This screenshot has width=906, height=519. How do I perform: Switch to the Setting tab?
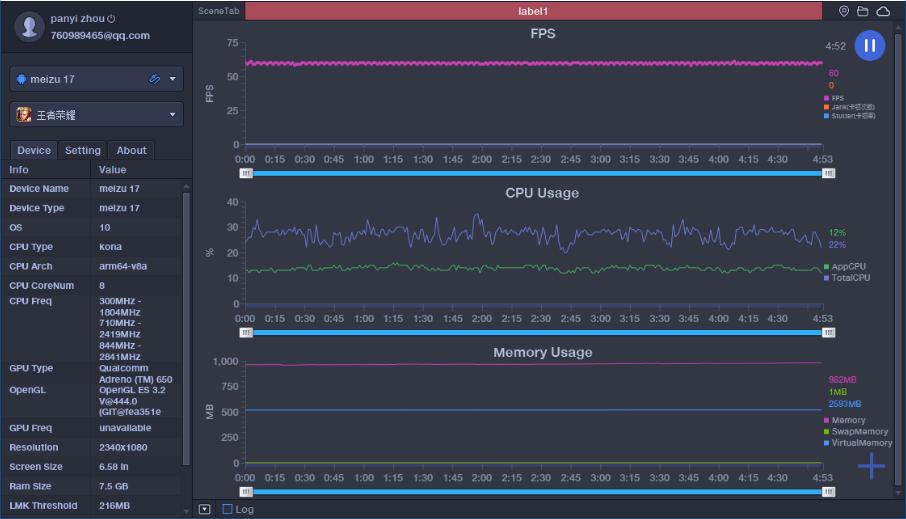pos(83,150)
